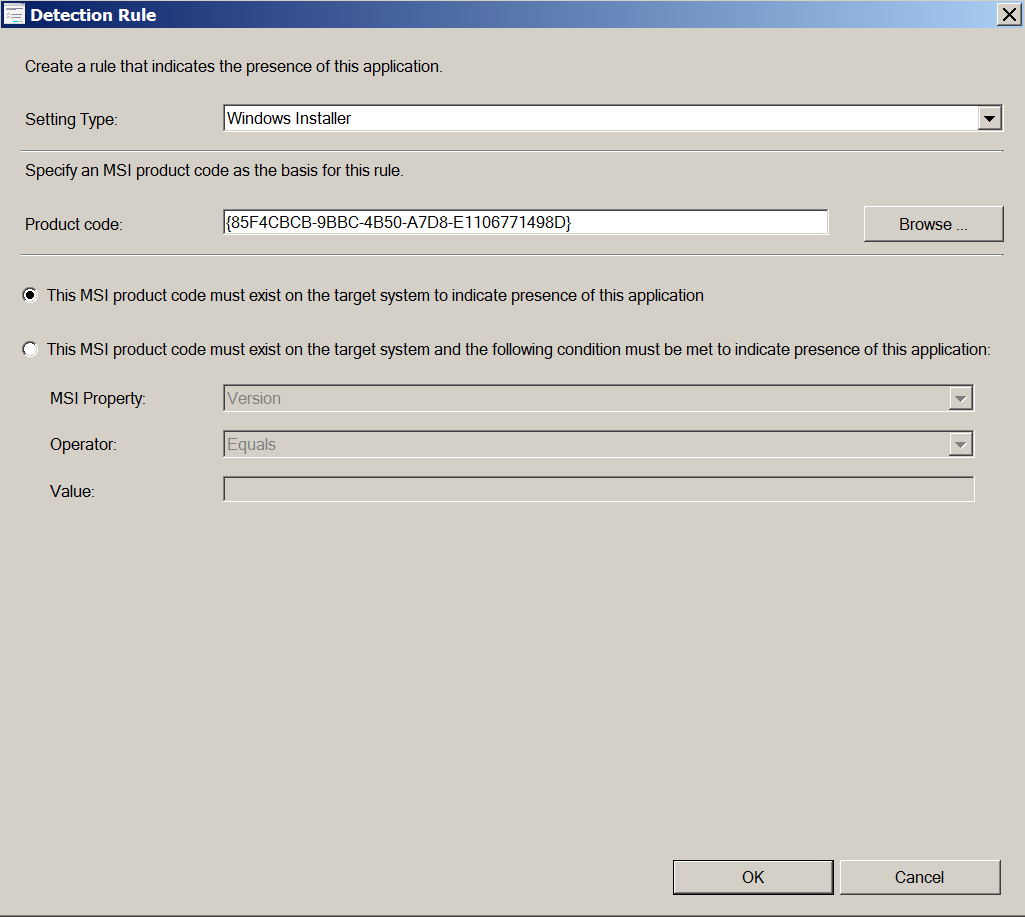Click the 'Value:' label
Image resolution: width=1025 pixels, height=917 pixels.
pos(72,492)
